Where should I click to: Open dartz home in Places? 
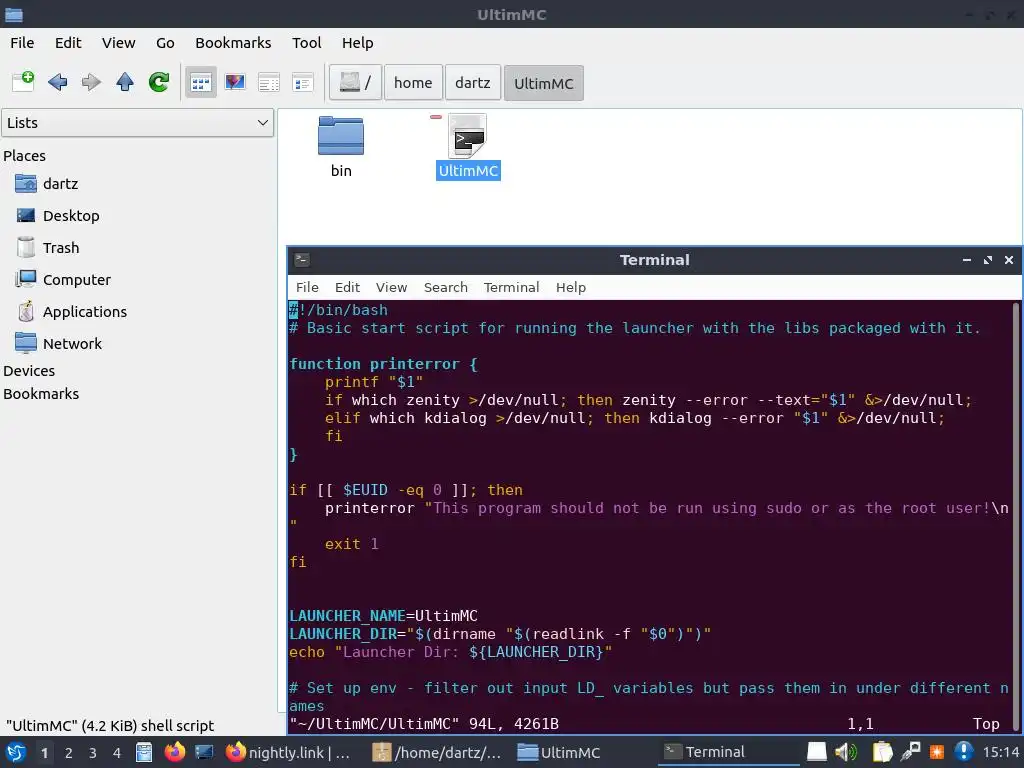point(60,184)
